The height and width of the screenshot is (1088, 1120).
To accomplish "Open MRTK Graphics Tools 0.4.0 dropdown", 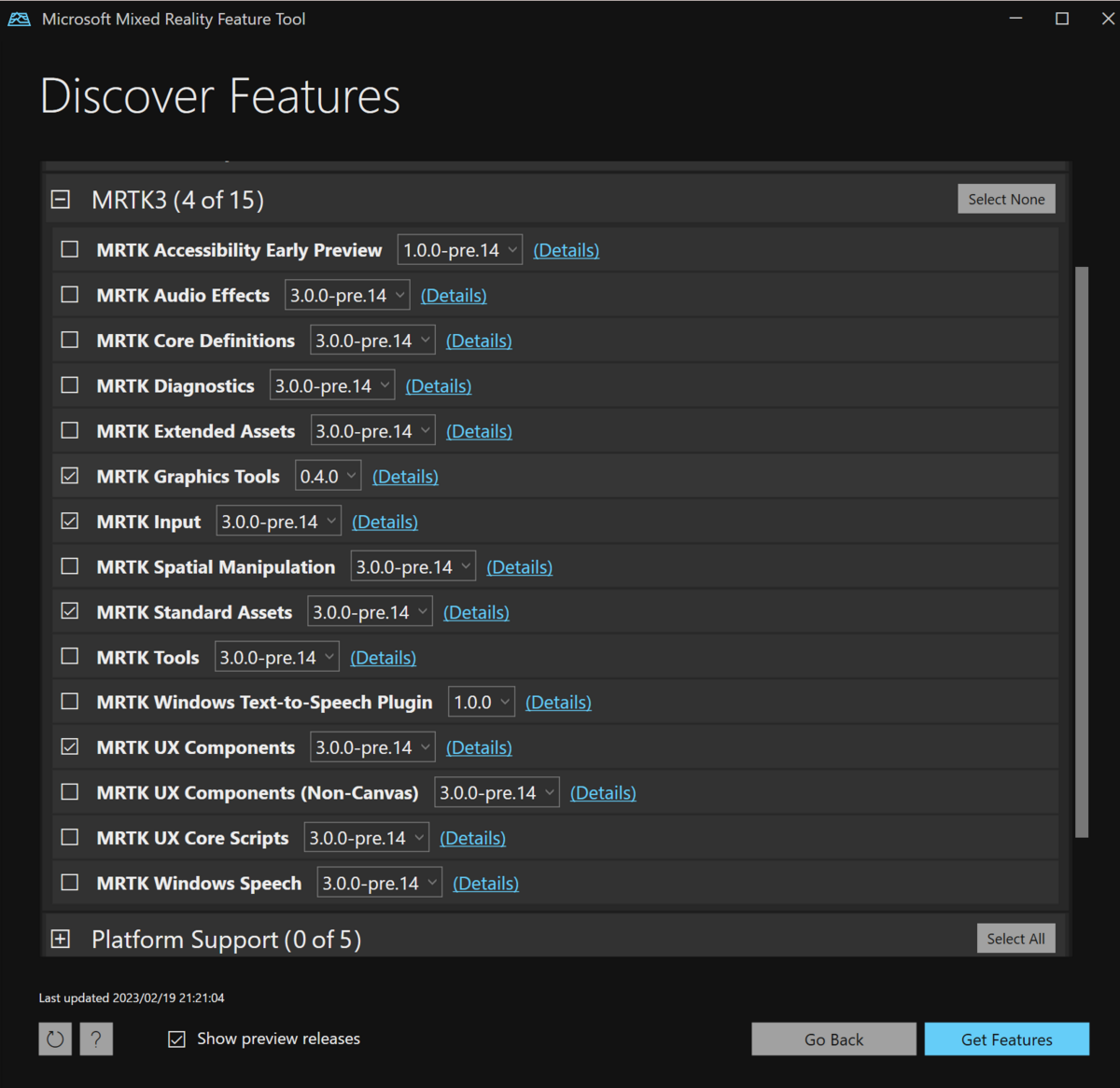I will tap(328, 476).
